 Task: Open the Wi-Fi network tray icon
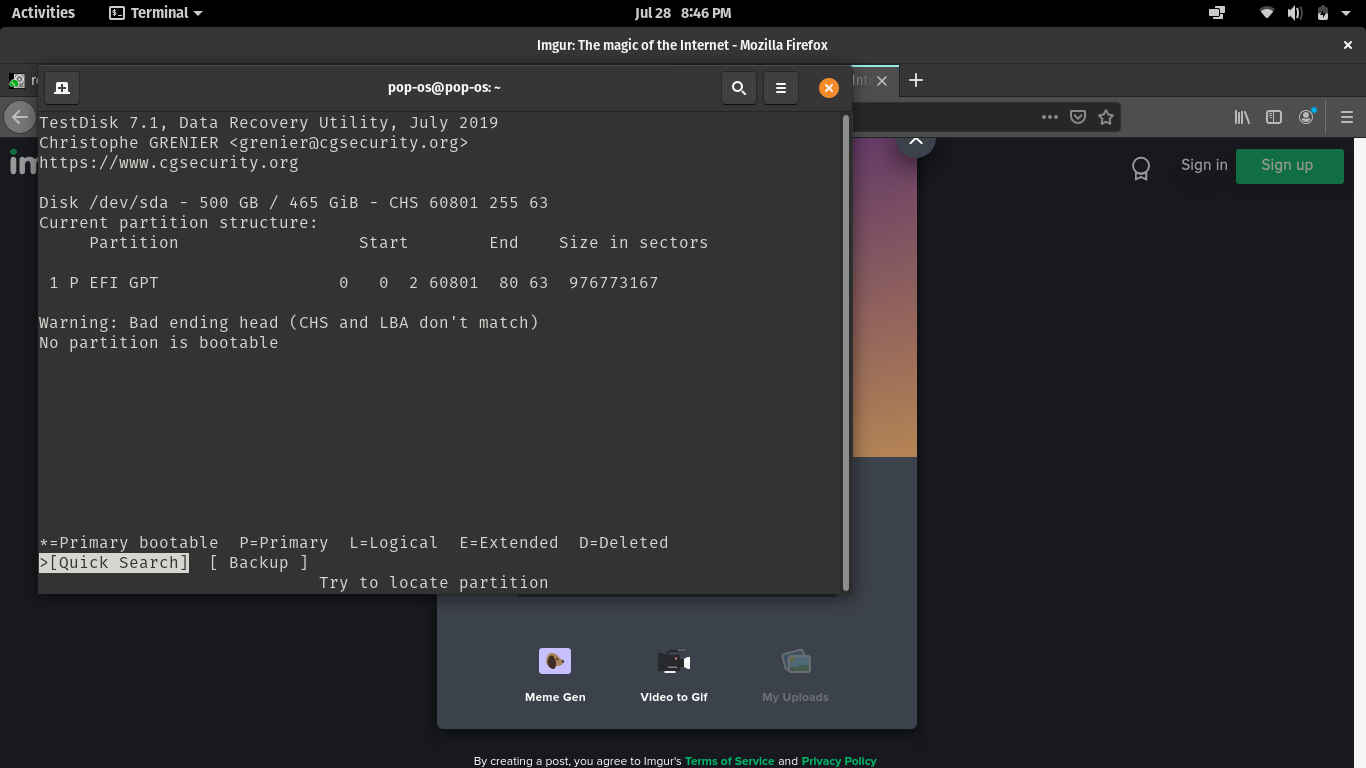click(x=1267, y=13)
